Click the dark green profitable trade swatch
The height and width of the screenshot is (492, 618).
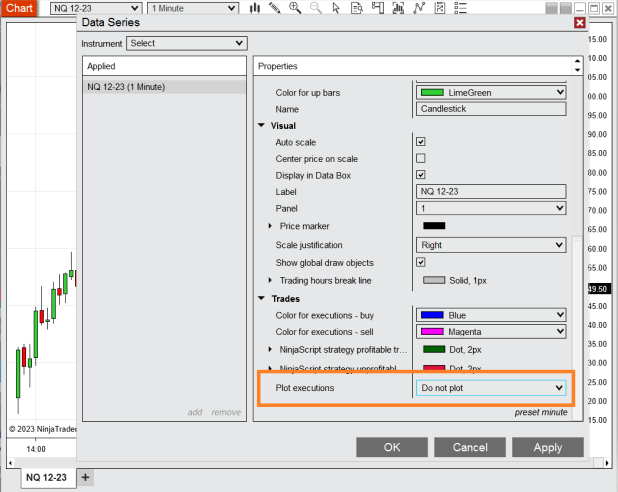[434, 349]
